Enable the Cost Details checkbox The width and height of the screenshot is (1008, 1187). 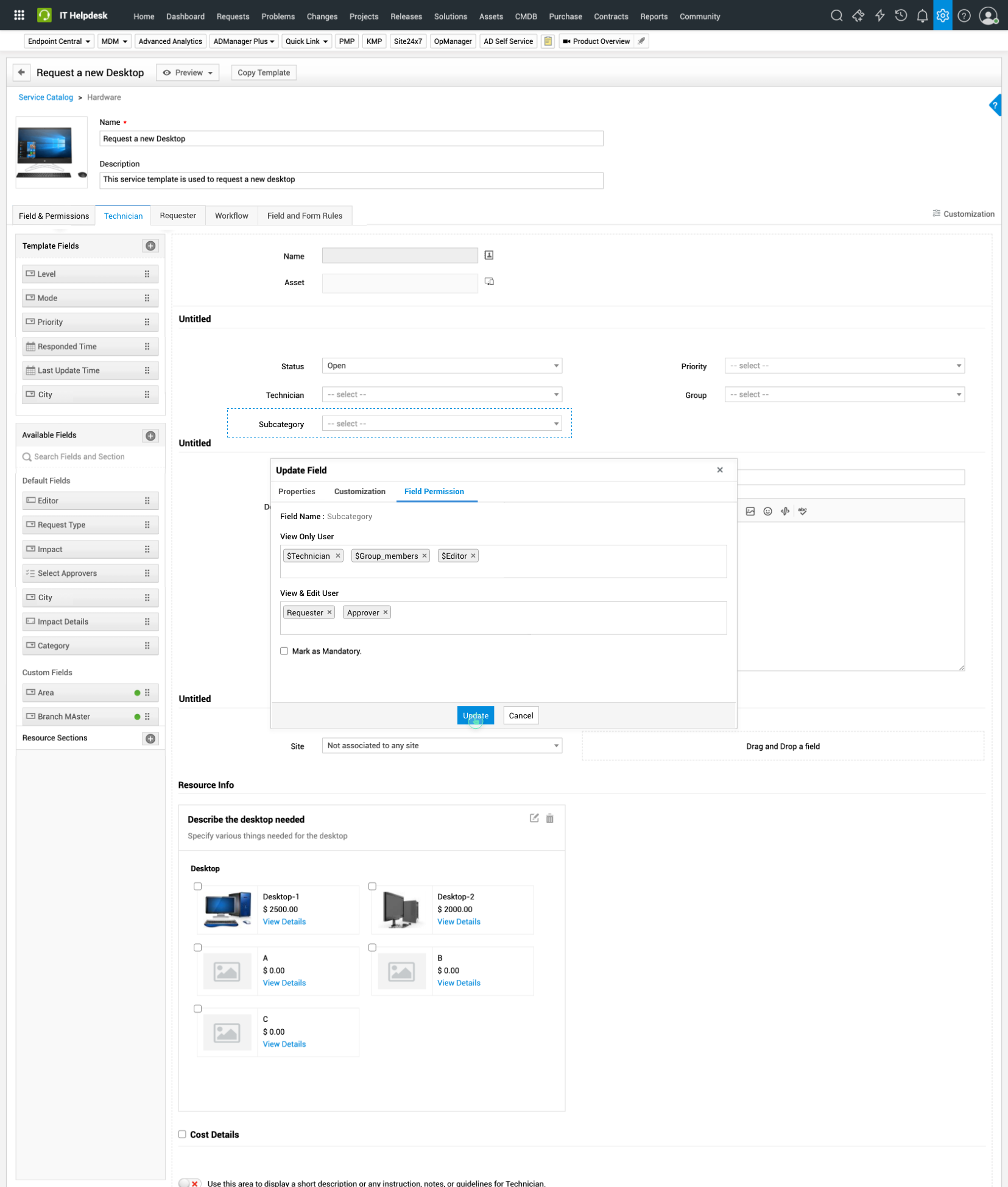tap(182, 1134)
